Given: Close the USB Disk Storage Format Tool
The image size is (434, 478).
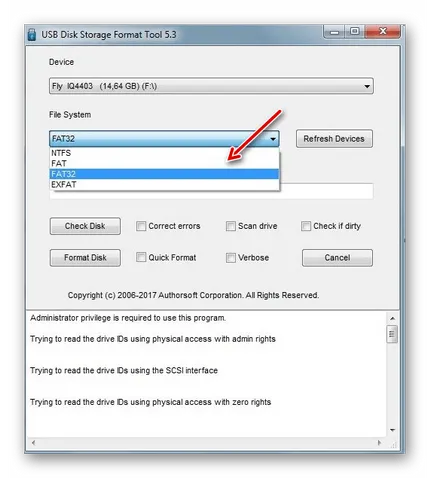Looking at the screenshot, I should (383, 31).
